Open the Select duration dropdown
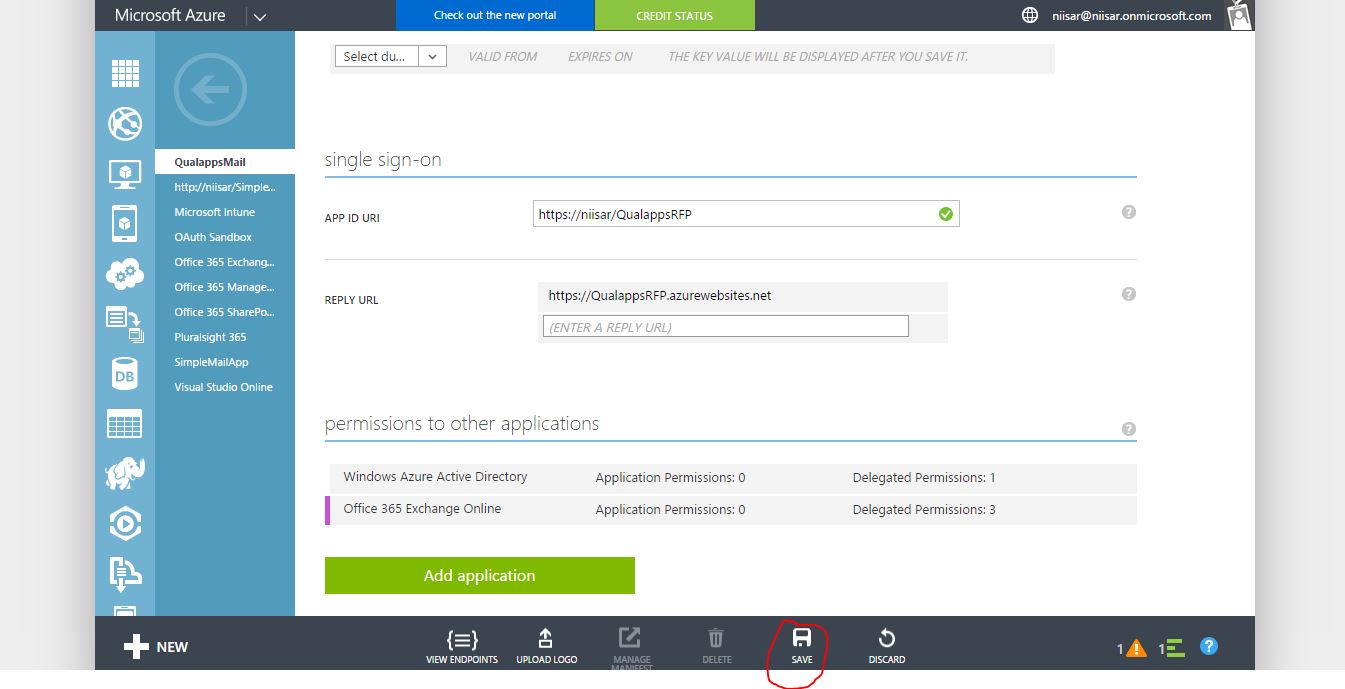The image size is (1345, 689). pyautogui.click(x=390, y=57)
